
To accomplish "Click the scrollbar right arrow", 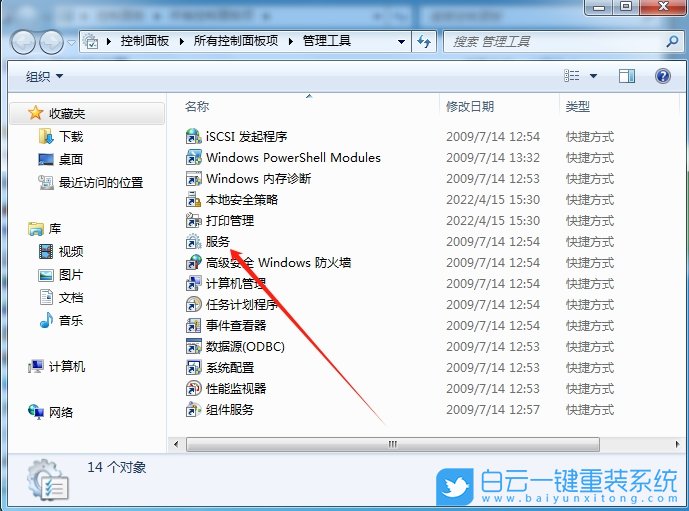I will click(677, 444).
